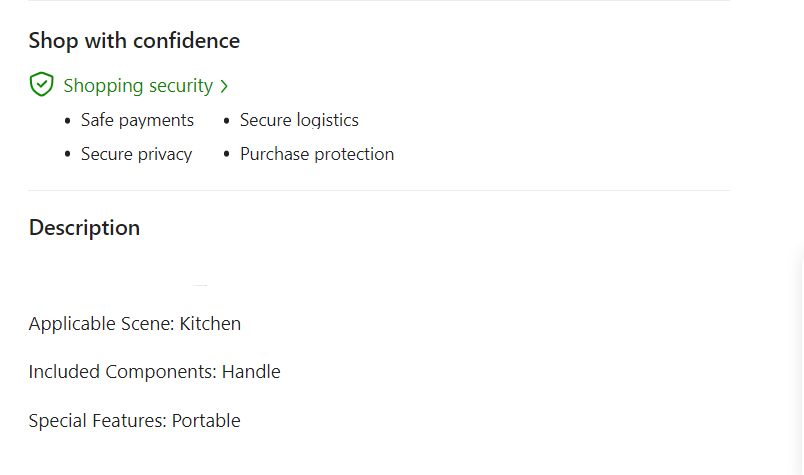Click the Purchase protection item
This screenshot has width=804, height=475.
pos(317,154)
